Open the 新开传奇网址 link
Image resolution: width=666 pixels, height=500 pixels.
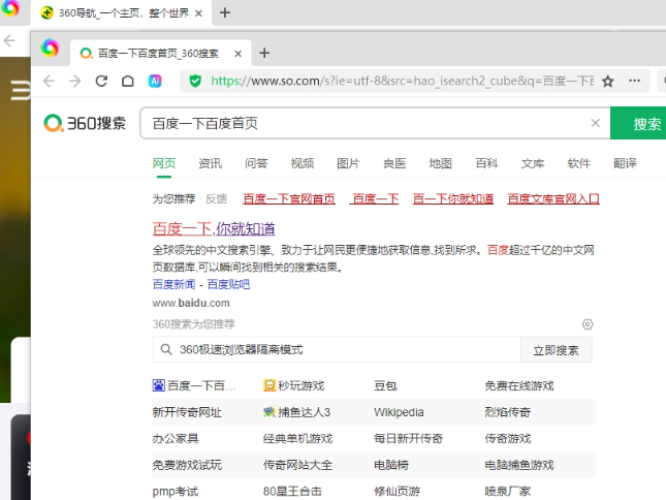click(x=187, y=412)
